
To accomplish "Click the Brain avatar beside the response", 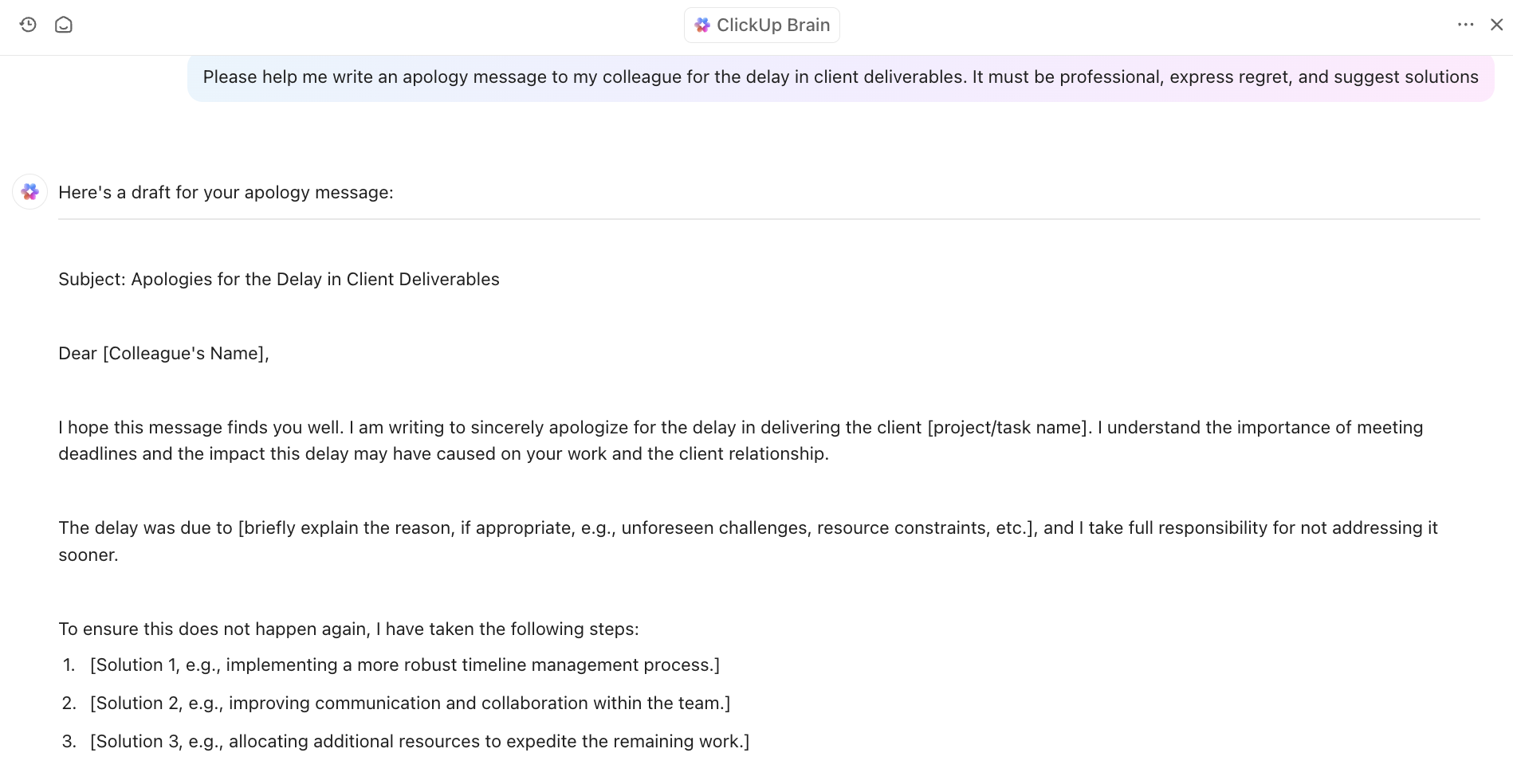I will [30, 192].
